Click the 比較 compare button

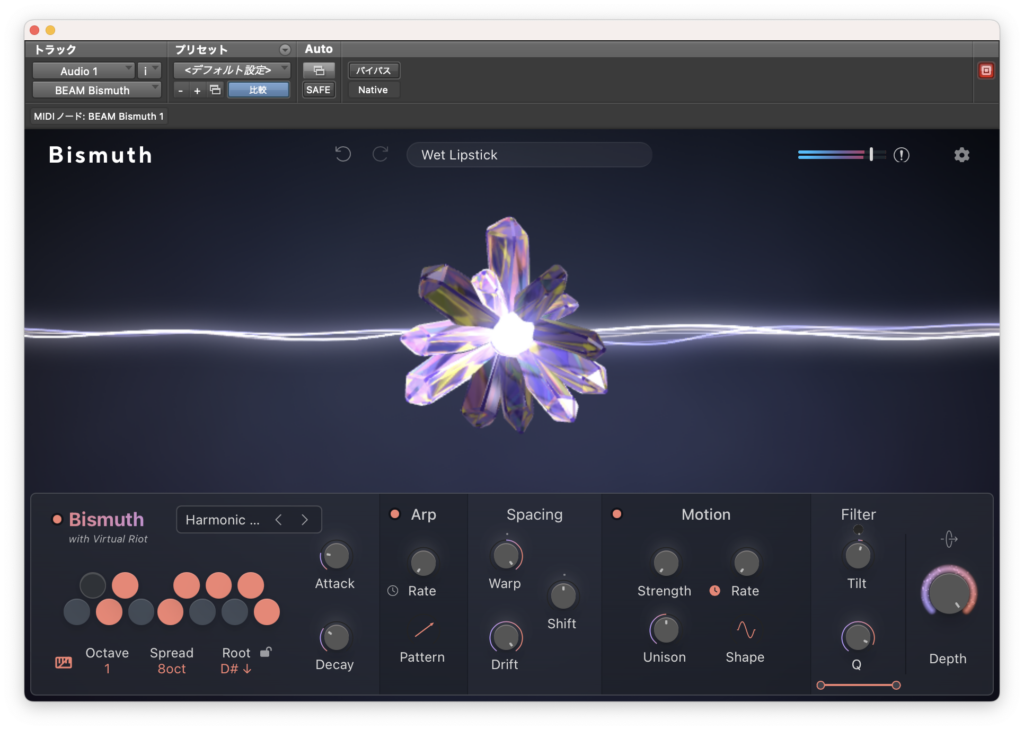pyautogui.click(x=258, y=89)
